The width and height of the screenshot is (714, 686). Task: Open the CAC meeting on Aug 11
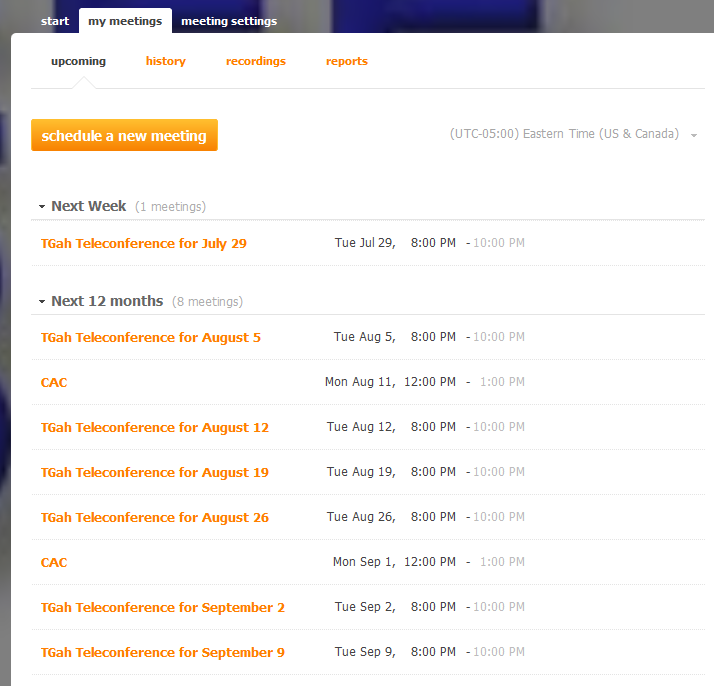click(54, 382)
